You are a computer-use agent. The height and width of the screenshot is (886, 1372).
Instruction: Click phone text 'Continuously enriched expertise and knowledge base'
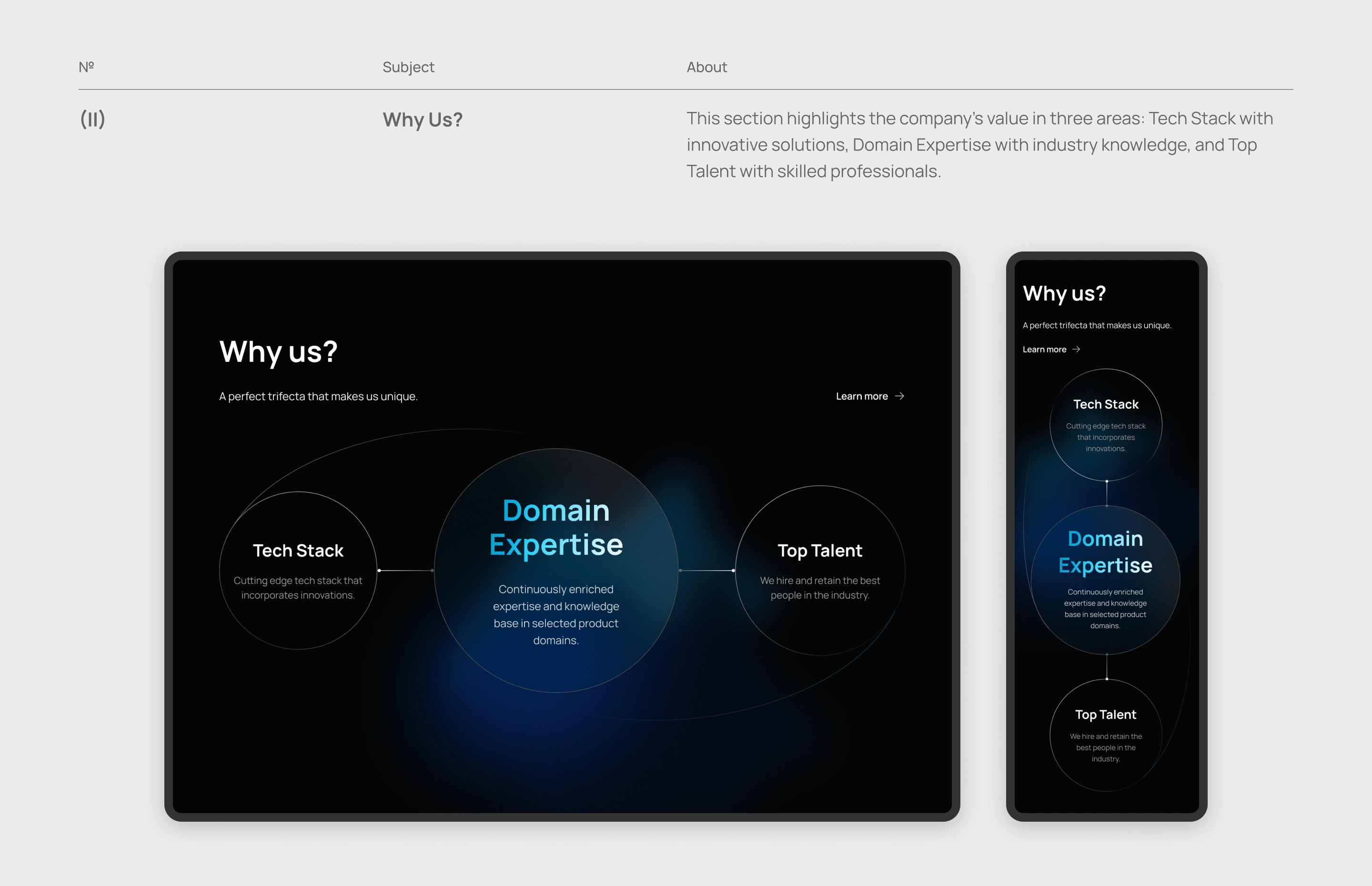pos(1105,609)
